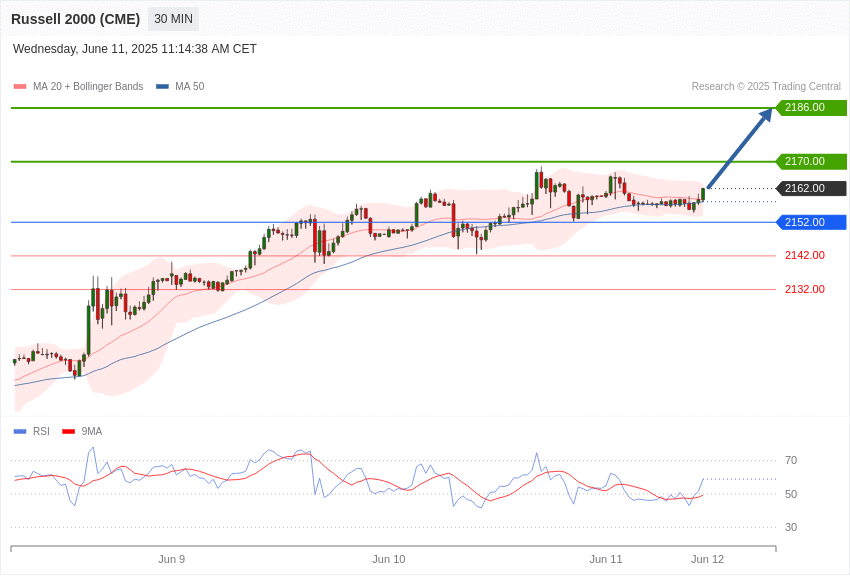
Task: Click the blue RSI legend marker
Action: [x=20, y=431]
